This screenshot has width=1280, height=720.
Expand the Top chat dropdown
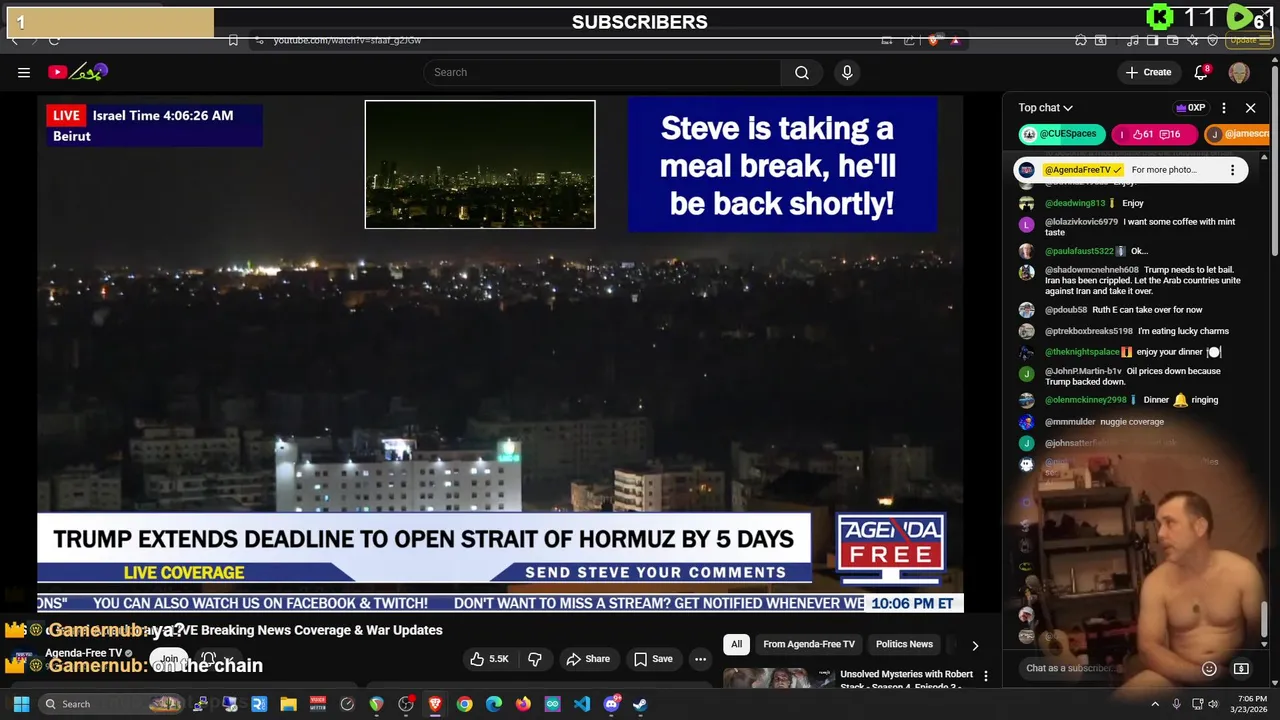pos(1046,108)
